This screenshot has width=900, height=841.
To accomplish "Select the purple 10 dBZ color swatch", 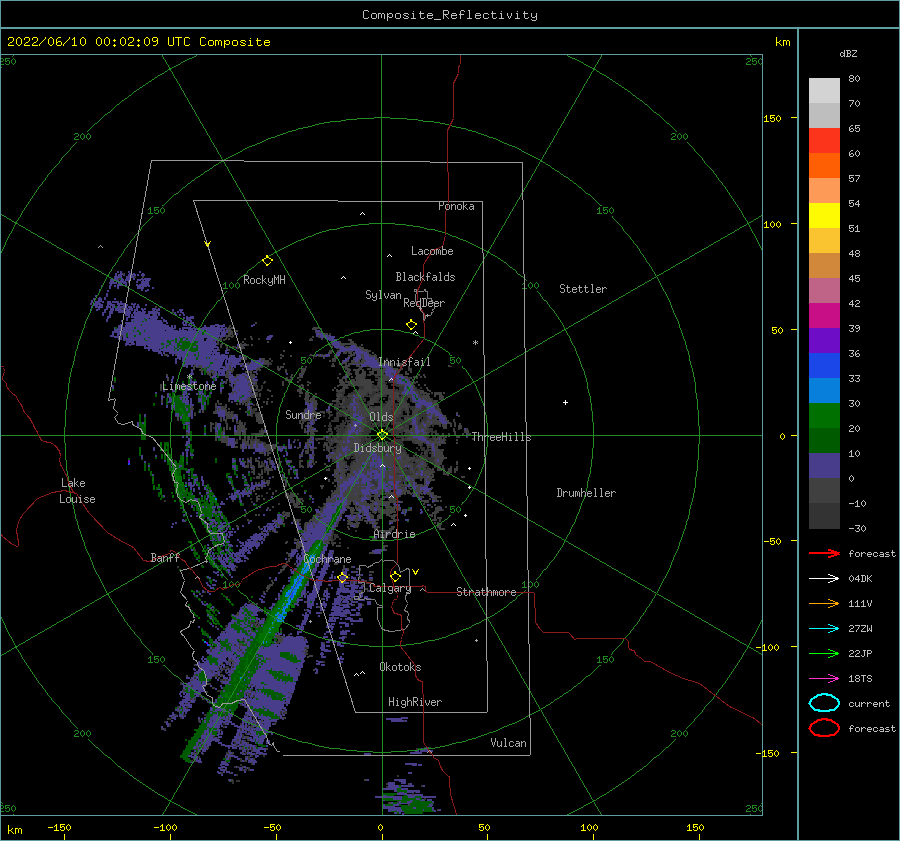I will pyautogui.click(x=824, y=466).
